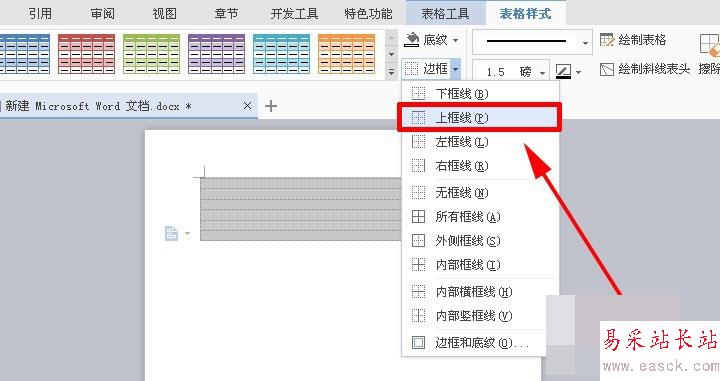Add a new document tab with plus button
Viewport: 720px width, 381px height.
tap(271, 106)
